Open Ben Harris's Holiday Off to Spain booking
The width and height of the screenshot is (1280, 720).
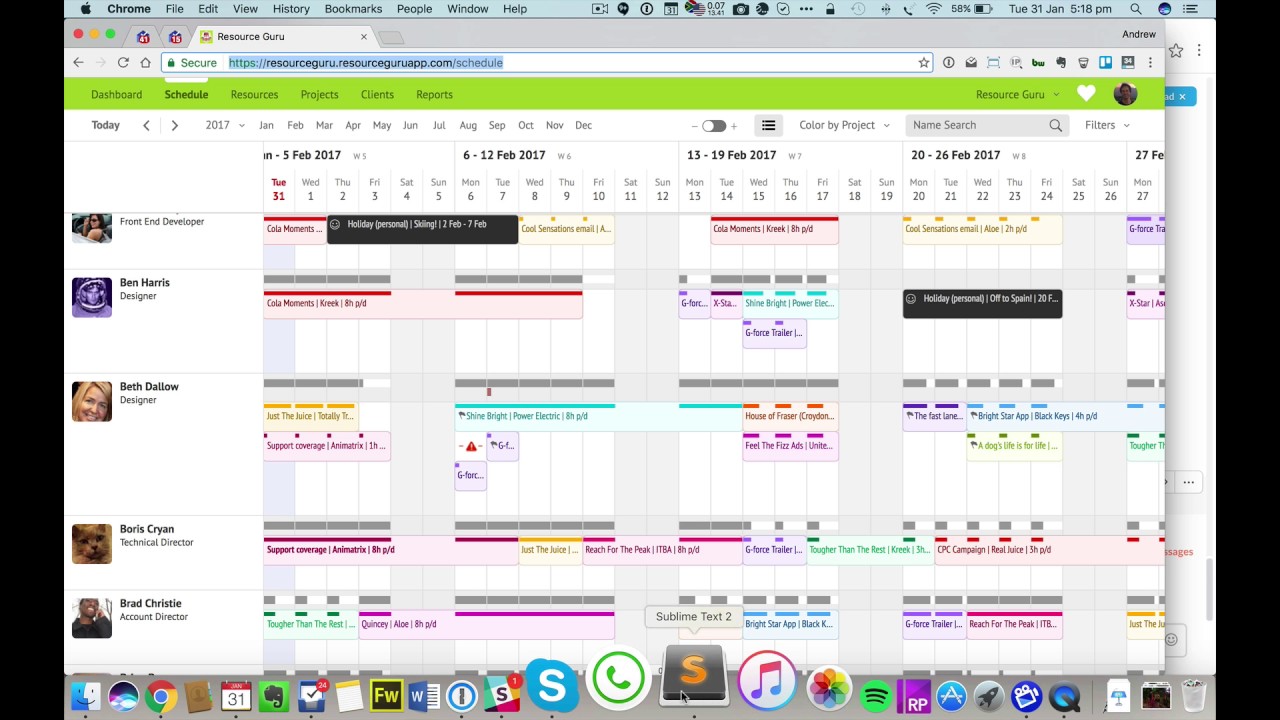click(982, 303)
